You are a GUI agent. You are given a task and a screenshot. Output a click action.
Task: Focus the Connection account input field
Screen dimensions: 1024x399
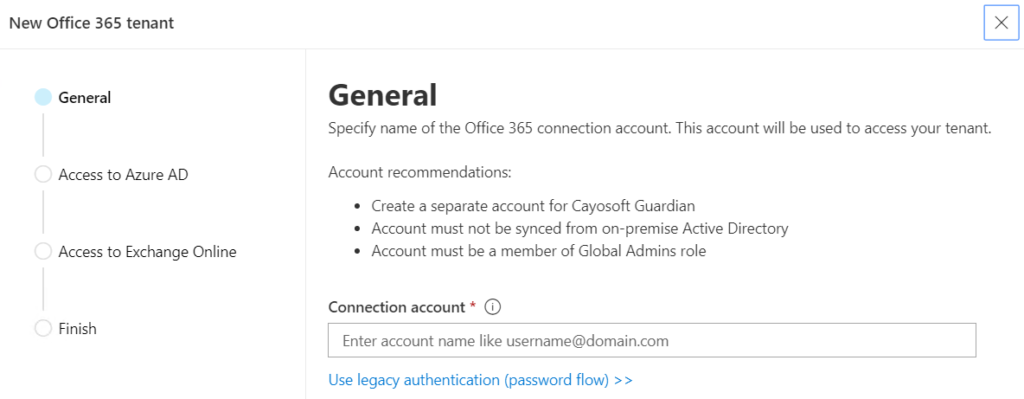[x=652, y=340]
